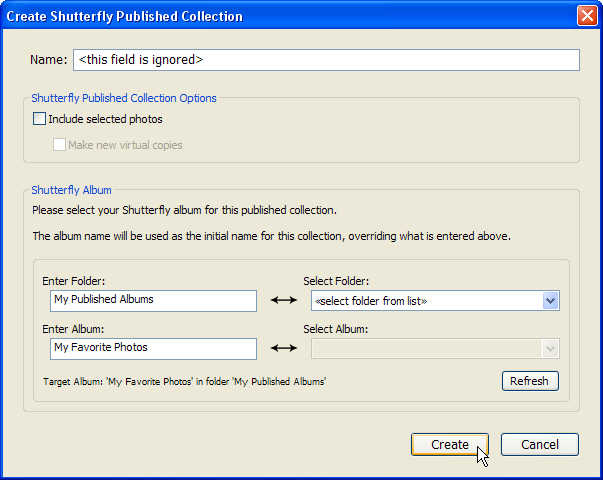Open the Select Folder dropdown list
The width and height of the screenshot is (603, 480).
pos(435,301)
